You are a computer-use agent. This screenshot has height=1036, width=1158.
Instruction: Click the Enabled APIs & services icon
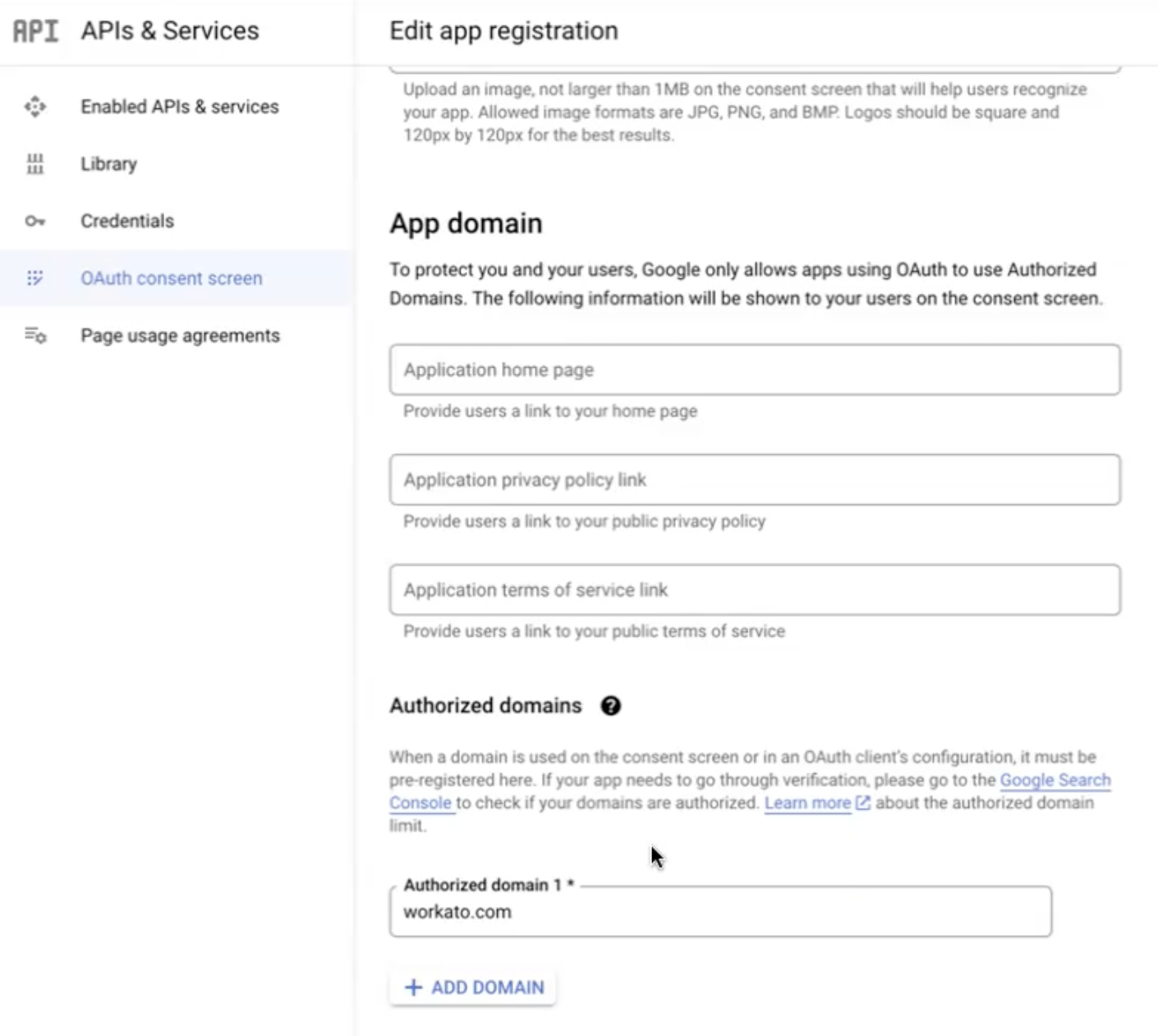35,107
